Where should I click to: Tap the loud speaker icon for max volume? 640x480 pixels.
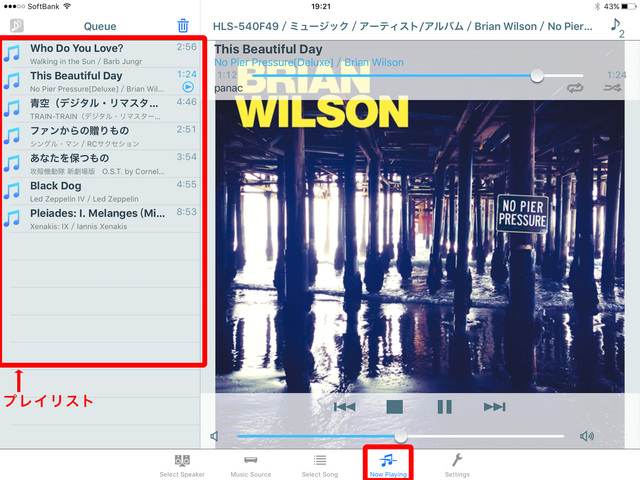(587, 436)
